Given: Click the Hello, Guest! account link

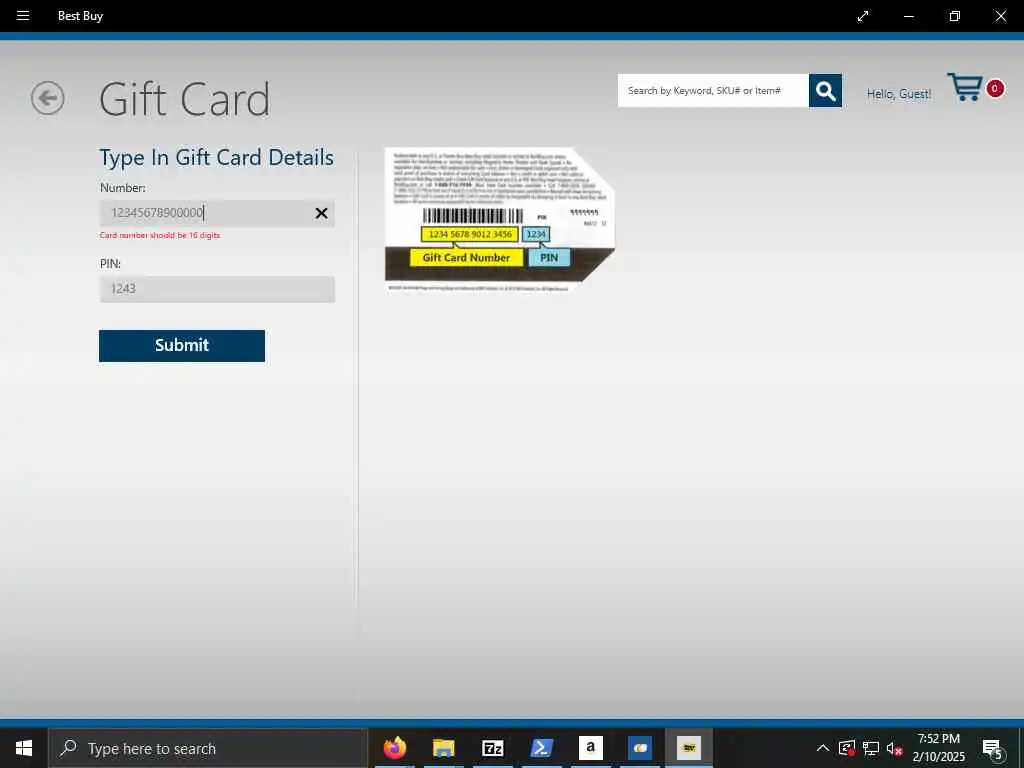Looking at the screenshot, I should click(899, 94).
